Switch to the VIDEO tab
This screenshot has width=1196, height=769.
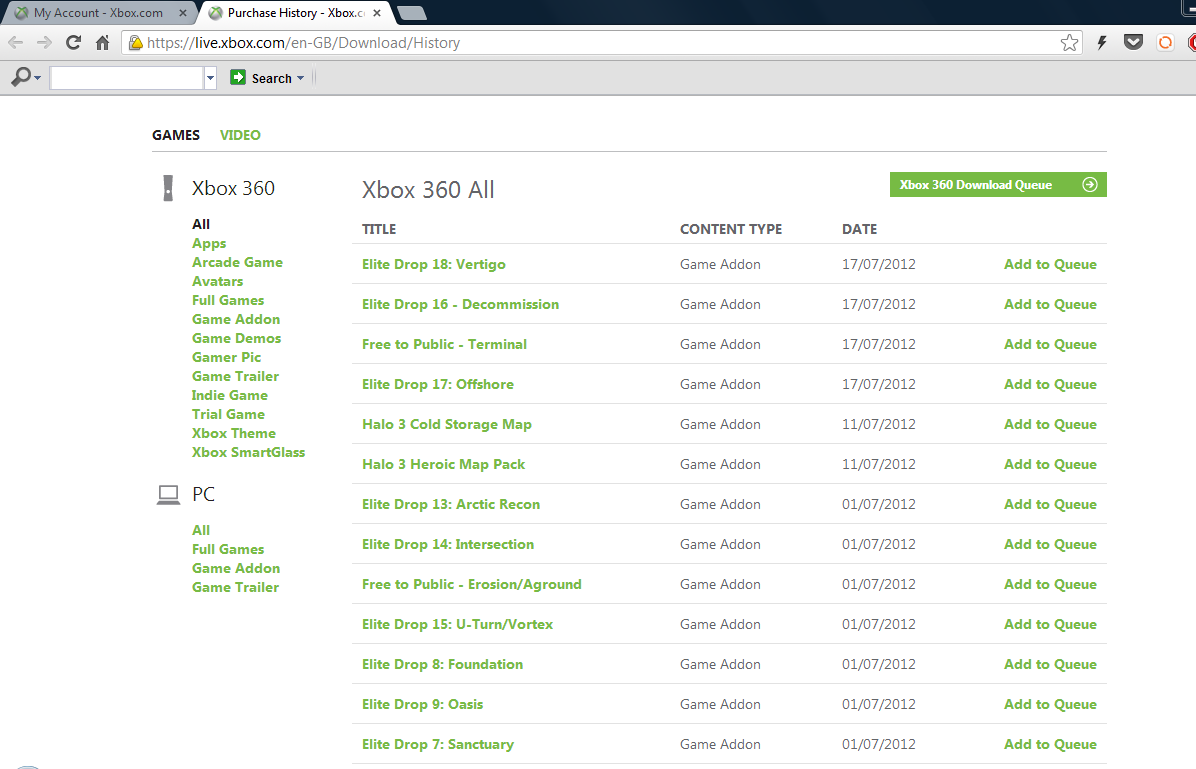click(240, 135)
